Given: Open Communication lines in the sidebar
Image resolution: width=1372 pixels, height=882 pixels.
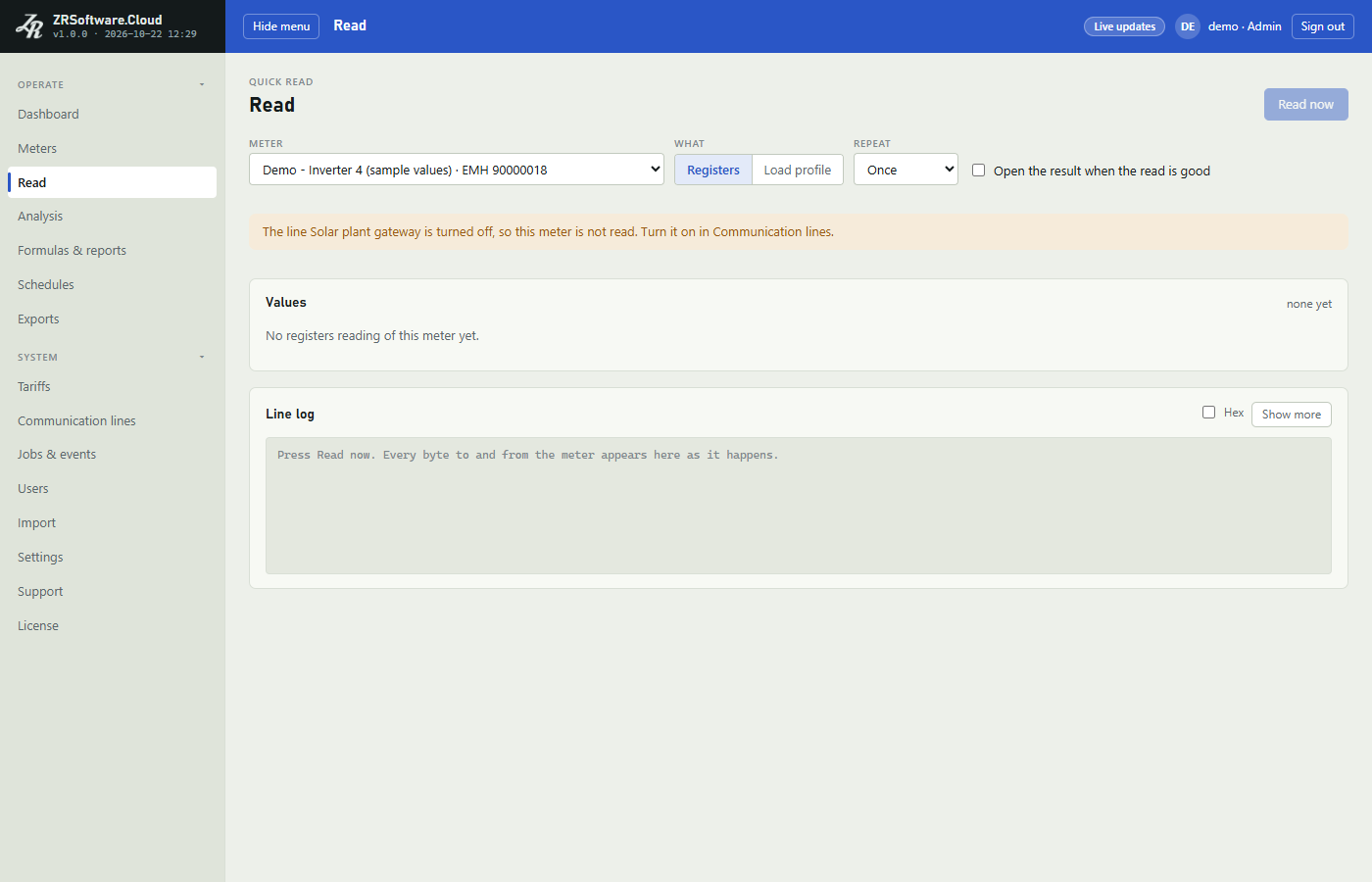Looking at the screenshot, I should pos(112,421).
